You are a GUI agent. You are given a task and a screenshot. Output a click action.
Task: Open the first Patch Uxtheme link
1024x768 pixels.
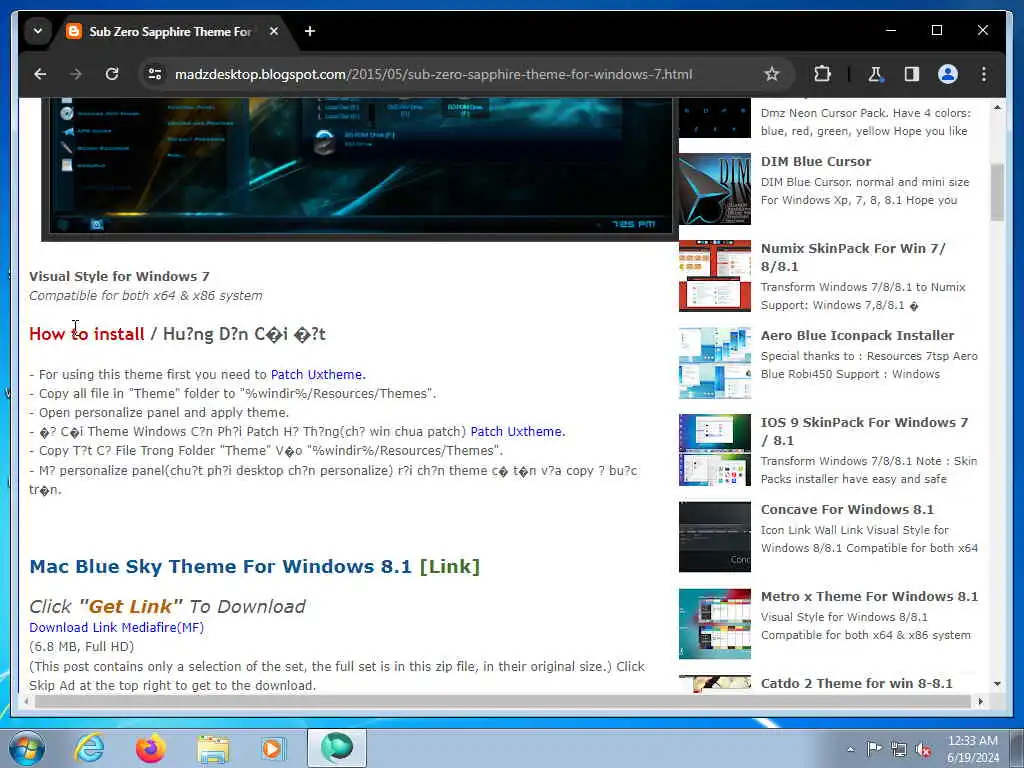pyautogui.click(x=318, y=375)
